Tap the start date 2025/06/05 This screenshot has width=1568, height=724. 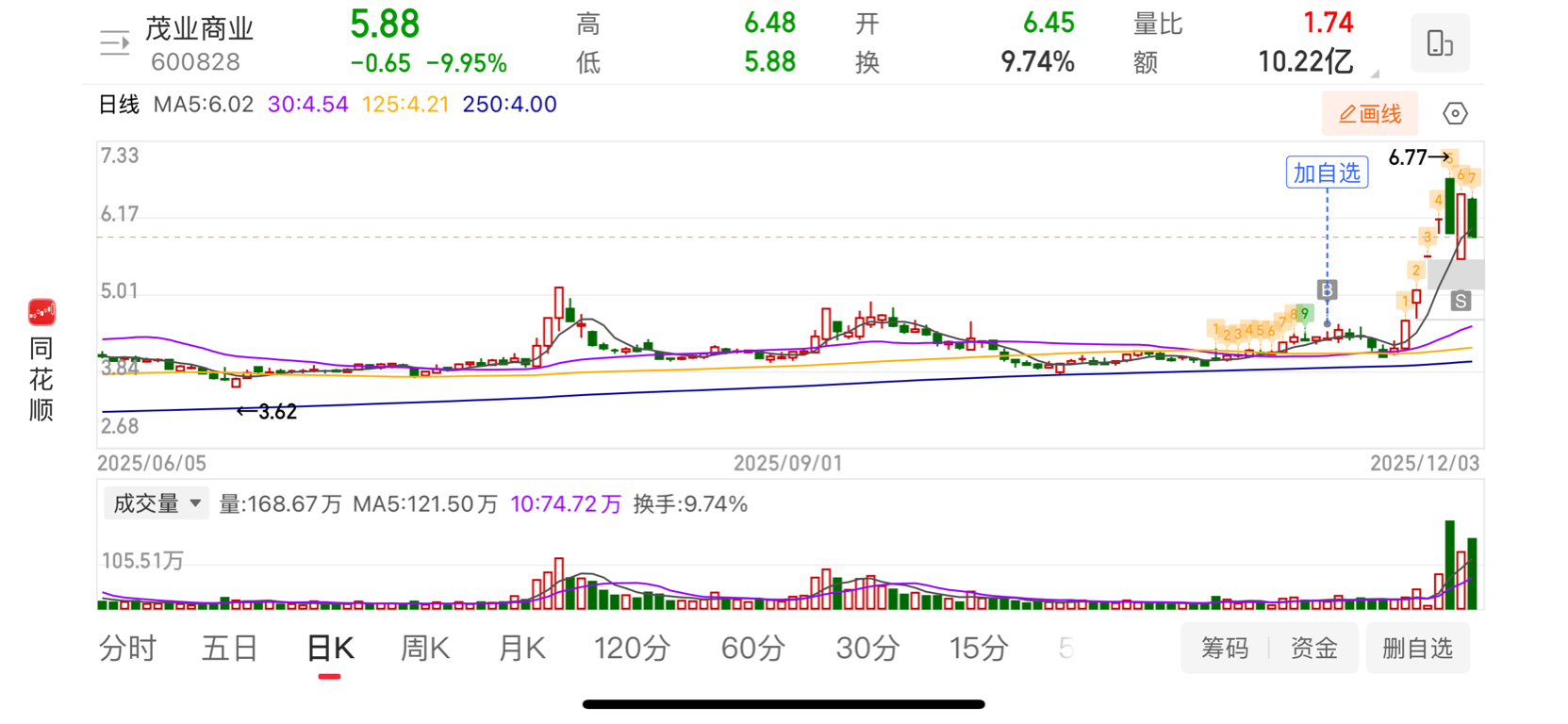152,463
